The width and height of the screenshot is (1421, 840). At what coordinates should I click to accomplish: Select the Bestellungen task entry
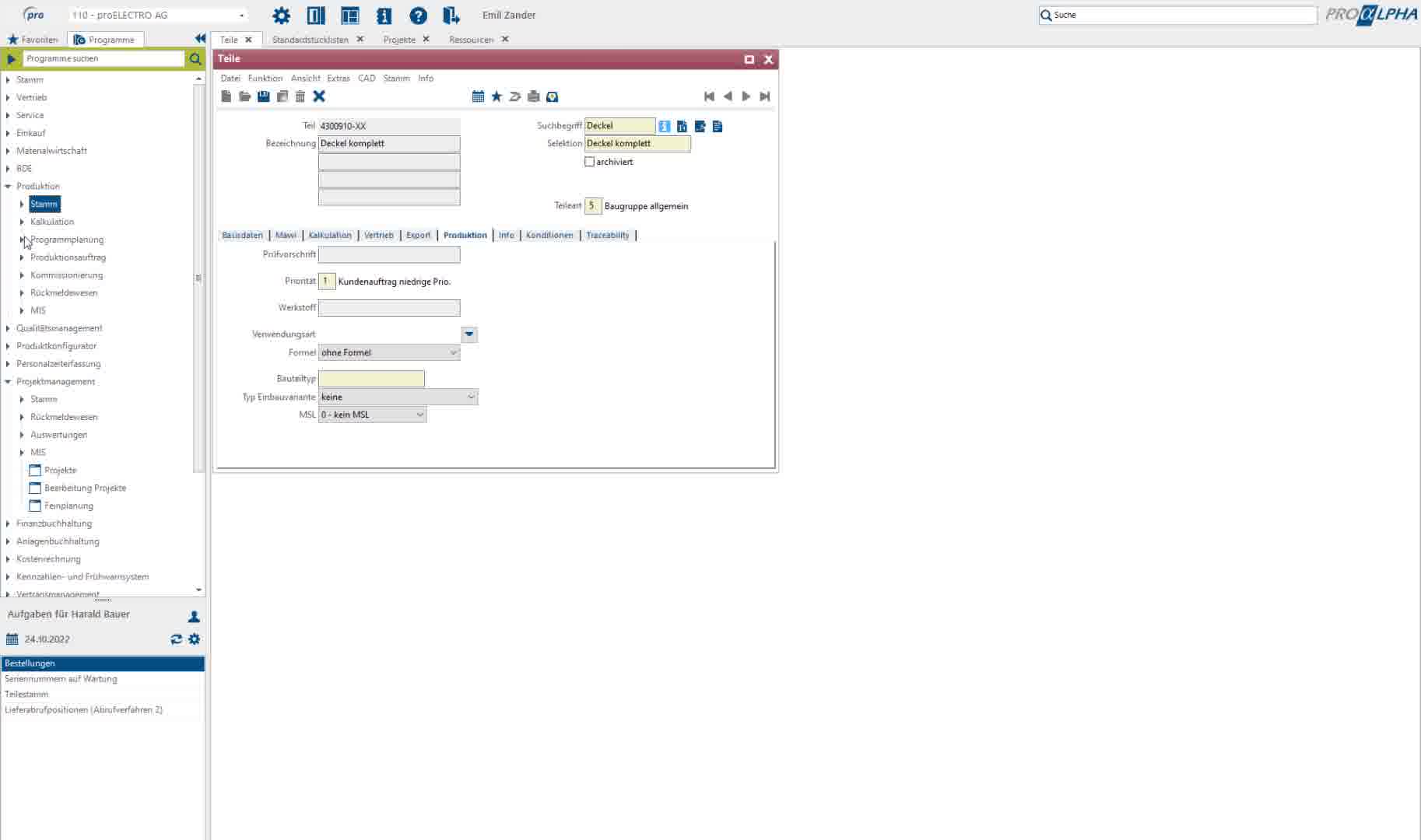pyautogui.click(x=103, y=663)
